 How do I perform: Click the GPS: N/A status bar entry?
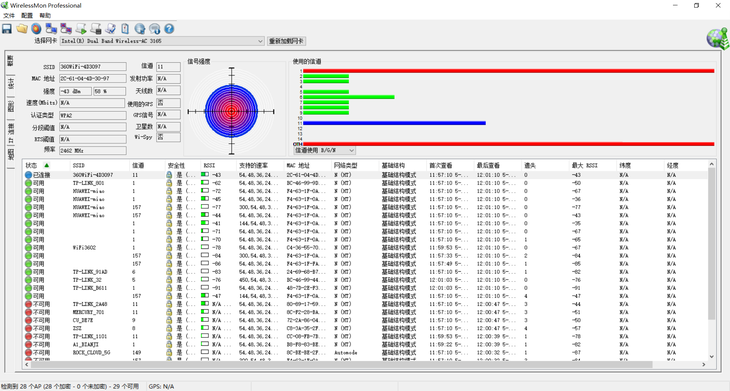tap(162, 386)
